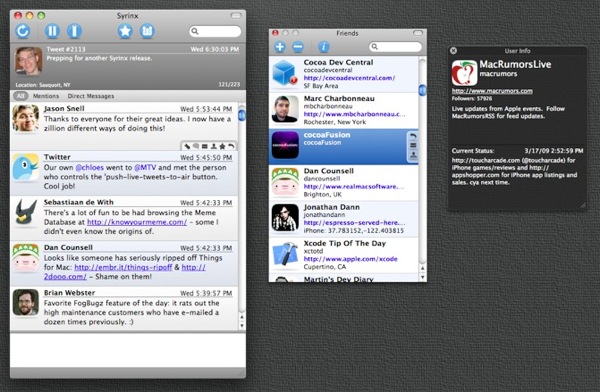Refresh tweets in Syrinx toolbar
Image resolution: width=600 pixels, height=392 pixels.
click(23, 31)
